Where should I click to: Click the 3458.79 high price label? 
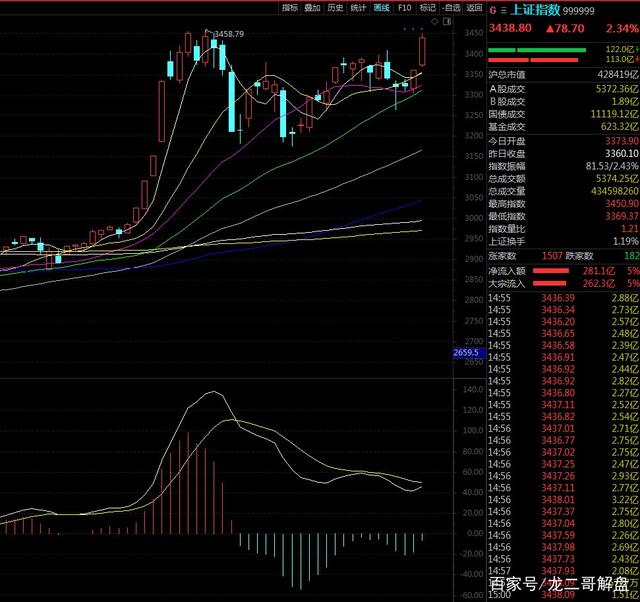click(225, 34)
